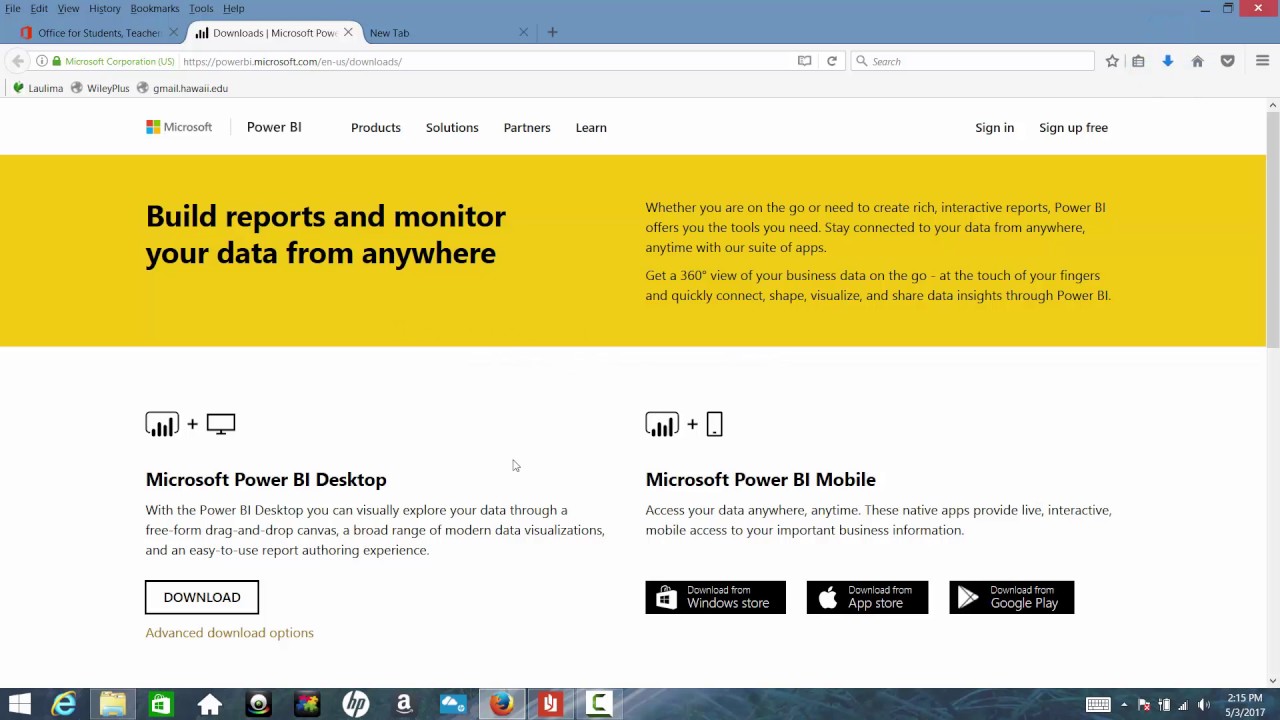Open File Explorer from taskbar
Viewport: 1280px width, 720px height.
112,704
